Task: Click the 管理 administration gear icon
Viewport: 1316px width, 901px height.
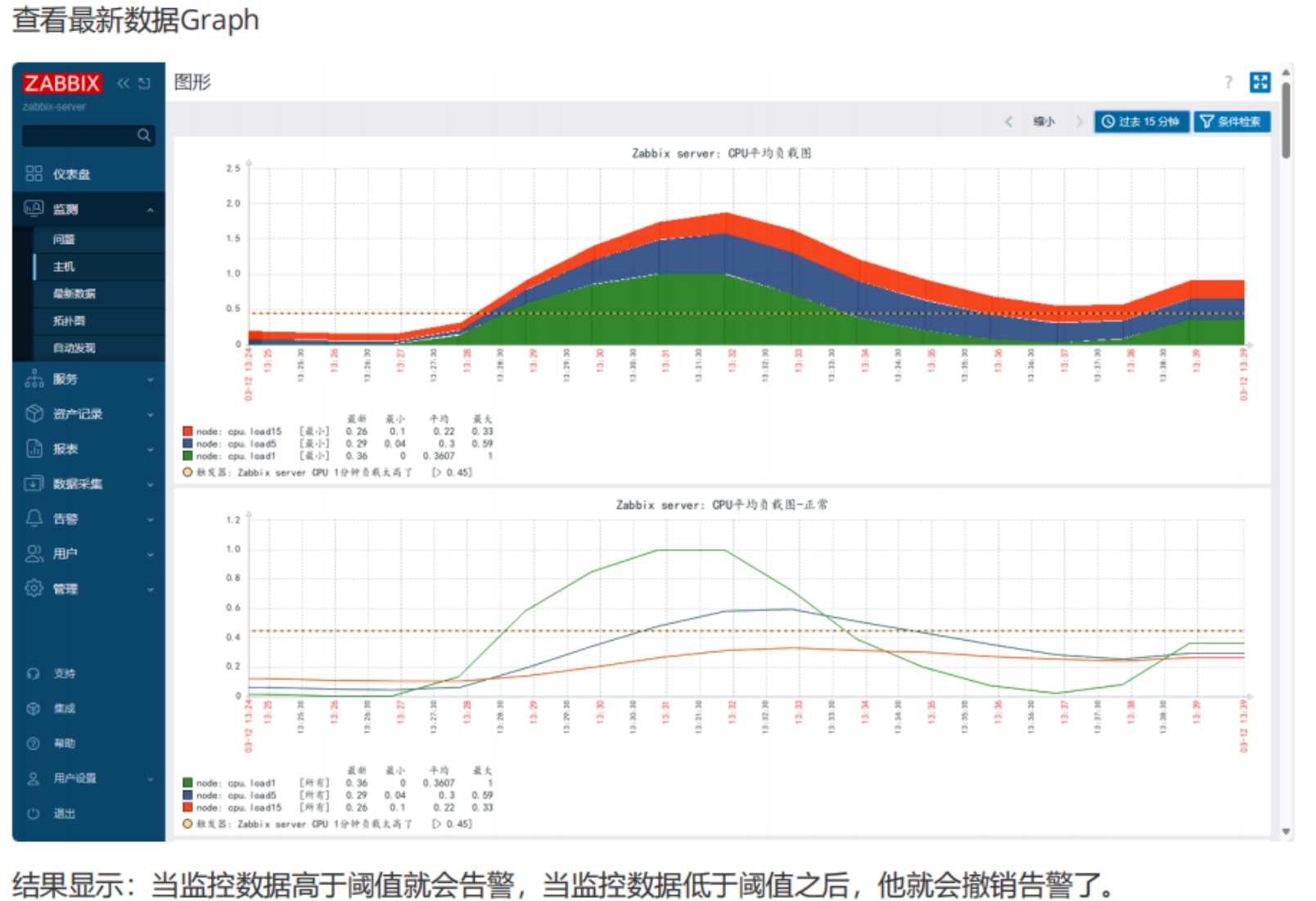Action: point(34,588)
